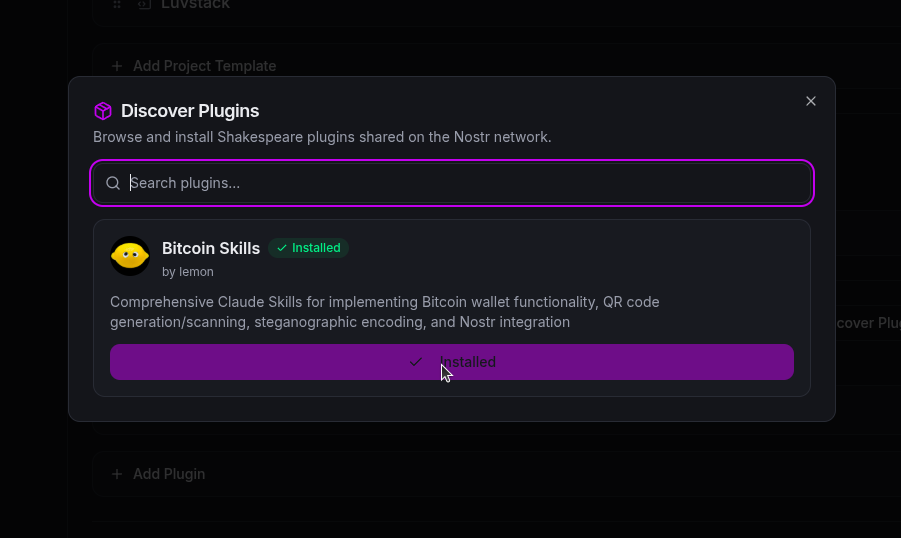Click the partially hidden Discover Plugins button
Screen dimensions: 901x538
(866, 323)
